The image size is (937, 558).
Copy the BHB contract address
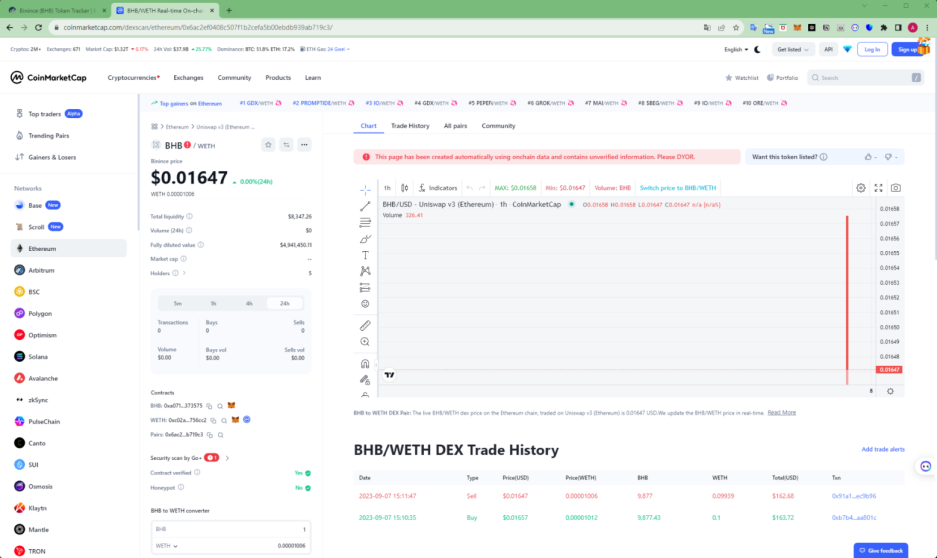click(x=209, y=406)
